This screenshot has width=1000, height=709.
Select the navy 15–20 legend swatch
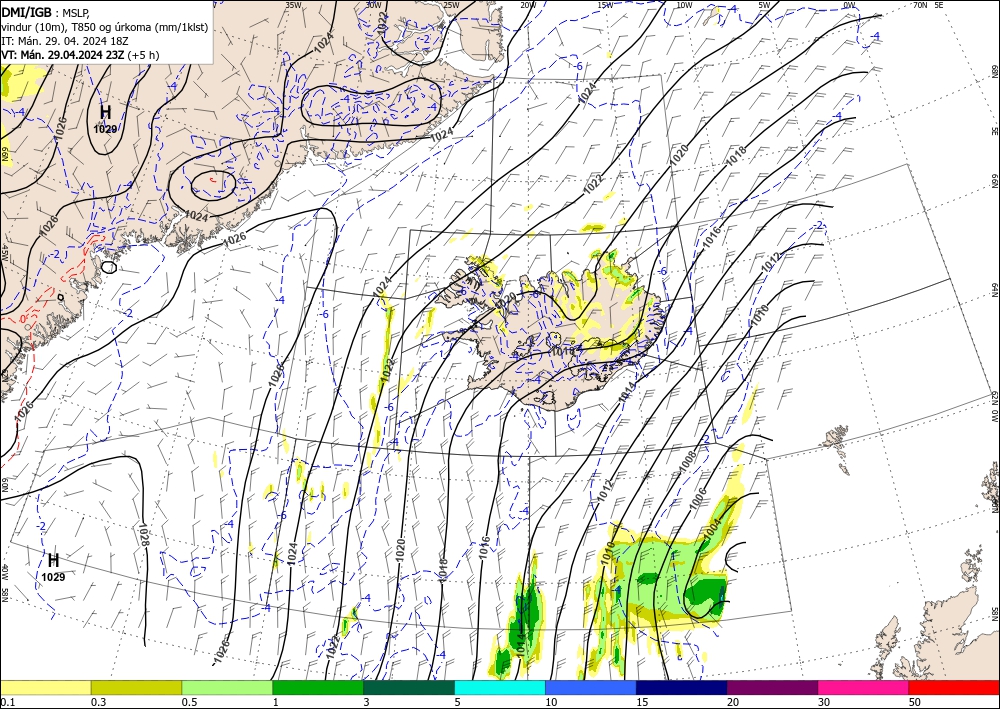(x=682, y=687)
